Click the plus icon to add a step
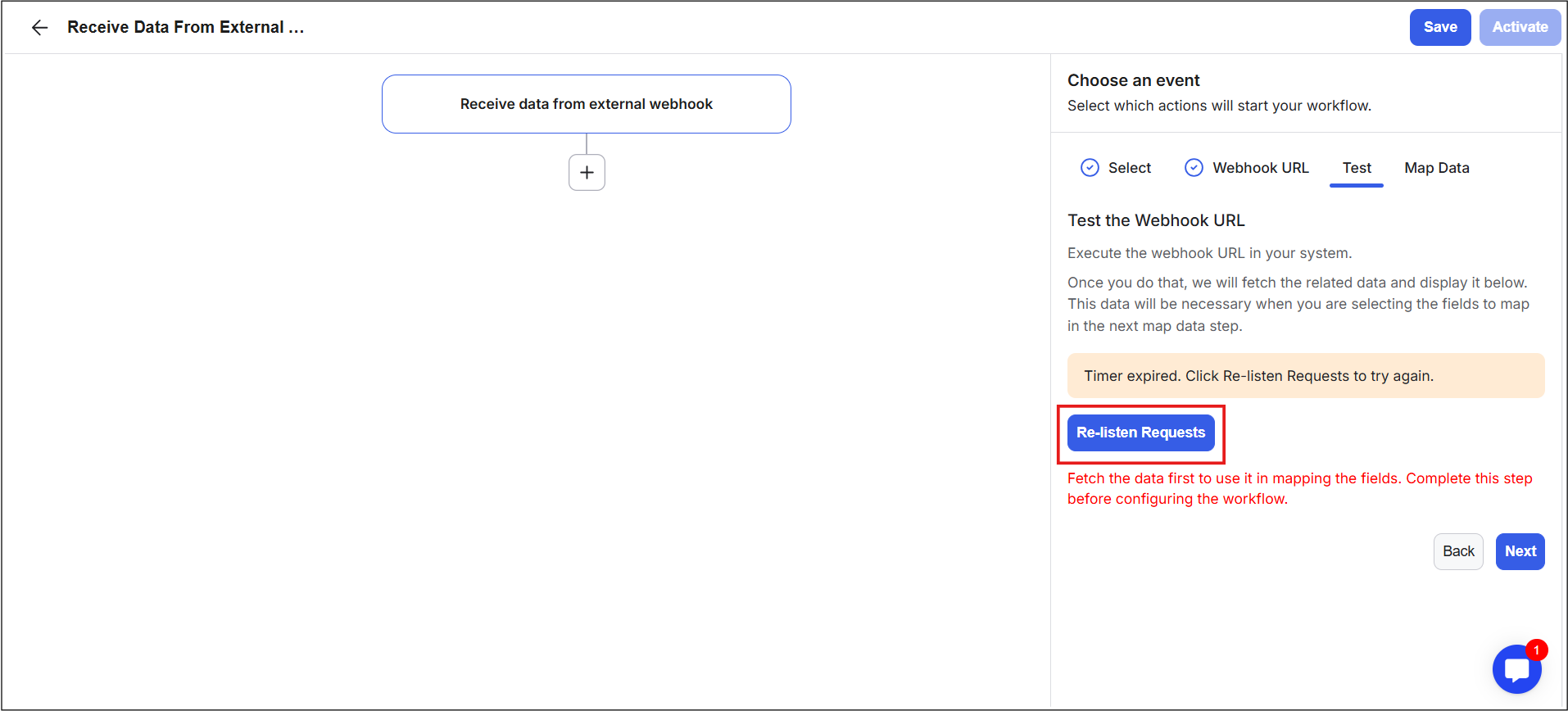Viewport: 1568px width, 711px height. coord(587,173)
